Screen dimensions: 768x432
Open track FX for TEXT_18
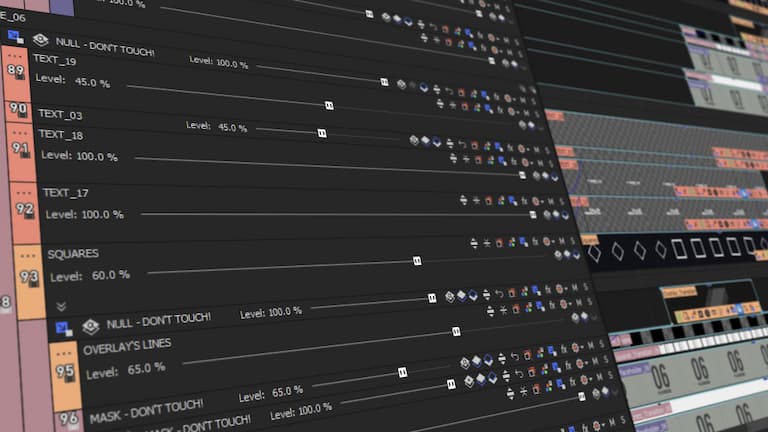(513, 161)
